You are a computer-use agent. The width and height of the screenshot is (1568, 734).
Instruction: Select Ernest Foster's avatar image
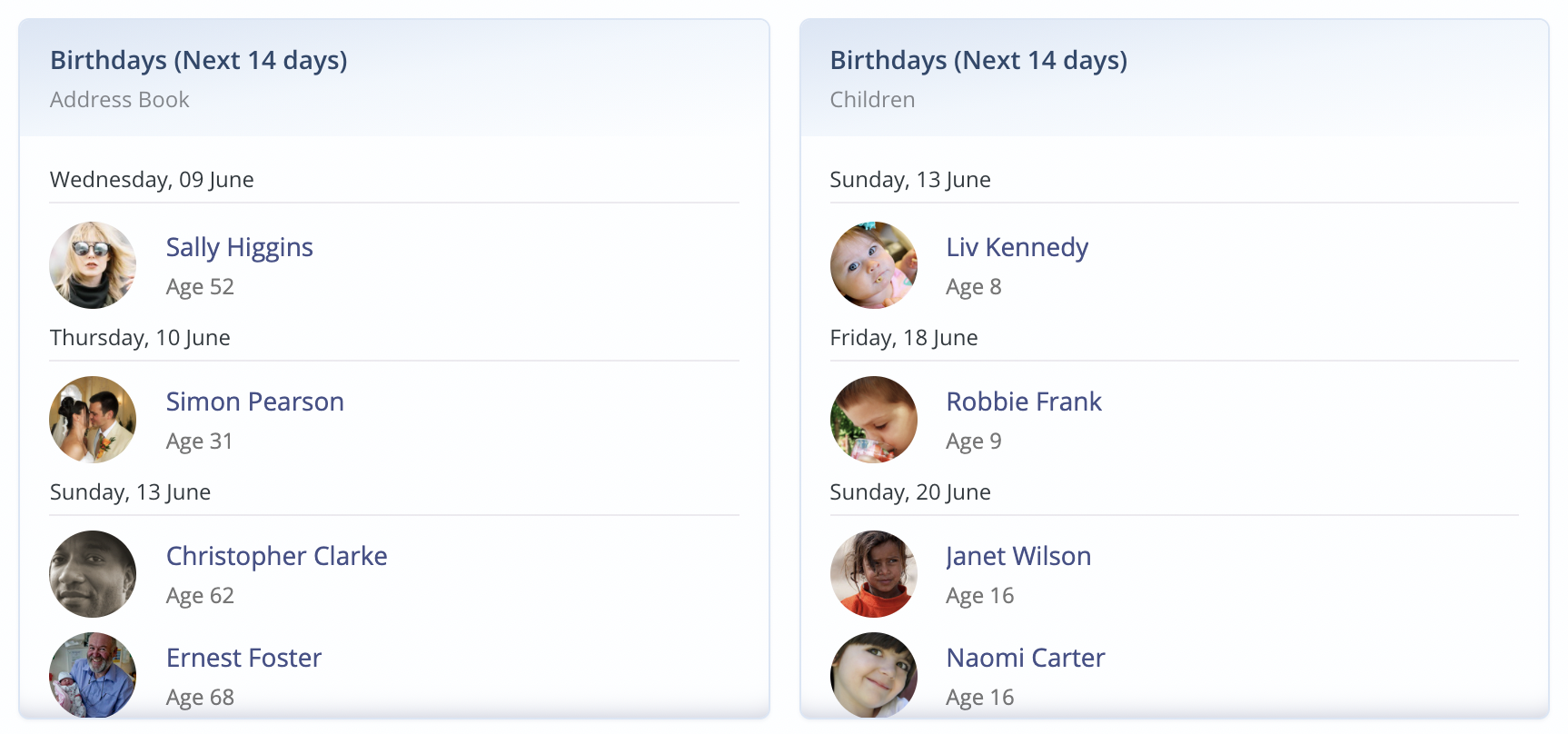click(x=93, y=675)
